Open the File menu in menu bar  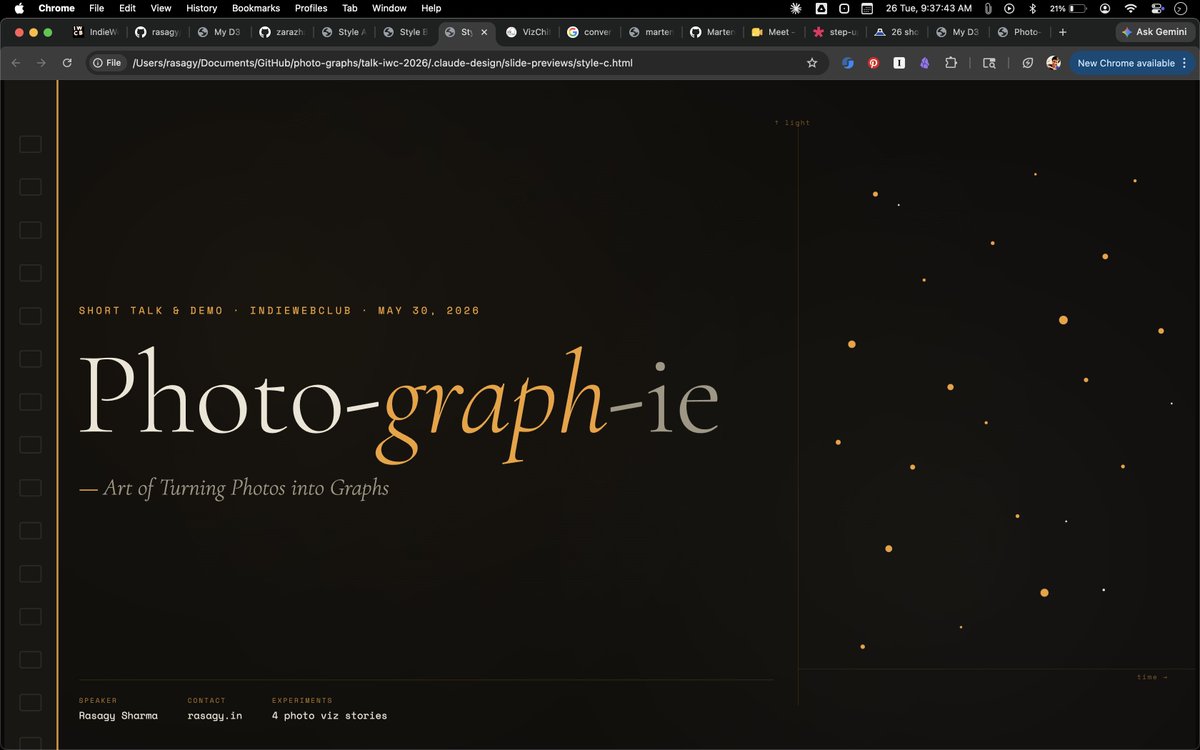(97, 8)
